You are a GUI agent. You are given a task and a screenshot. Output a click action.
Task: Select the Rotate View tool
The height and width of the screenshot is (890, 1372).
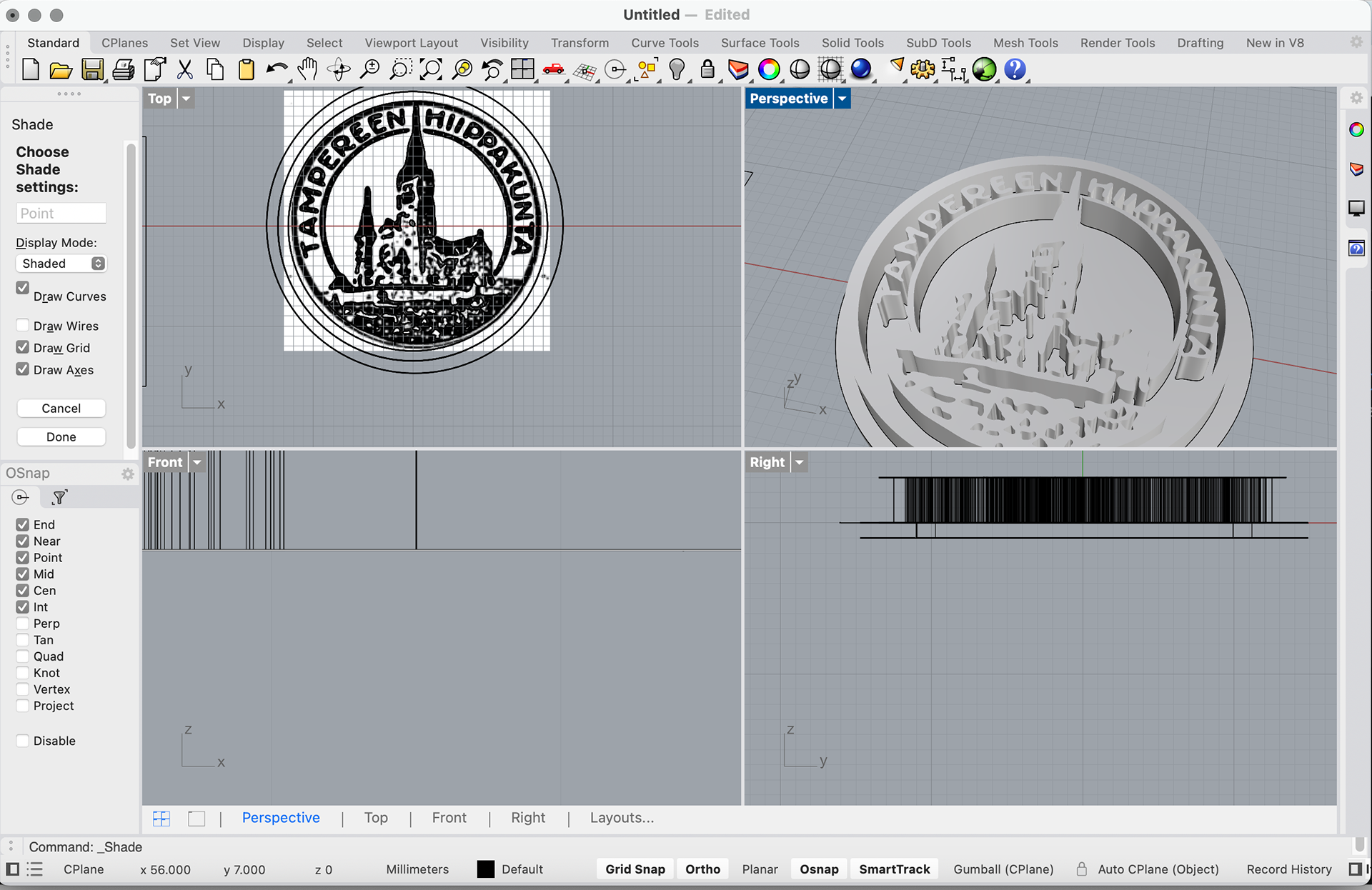[339, 69]
